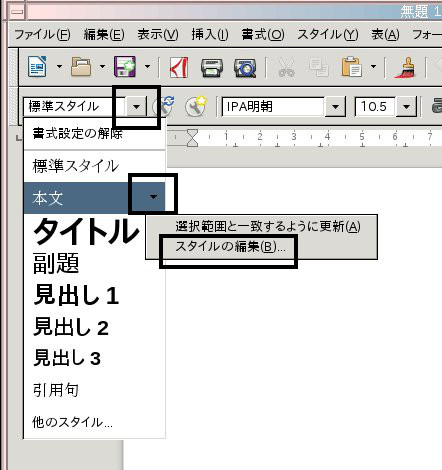Click the Update Style icon

164,106
